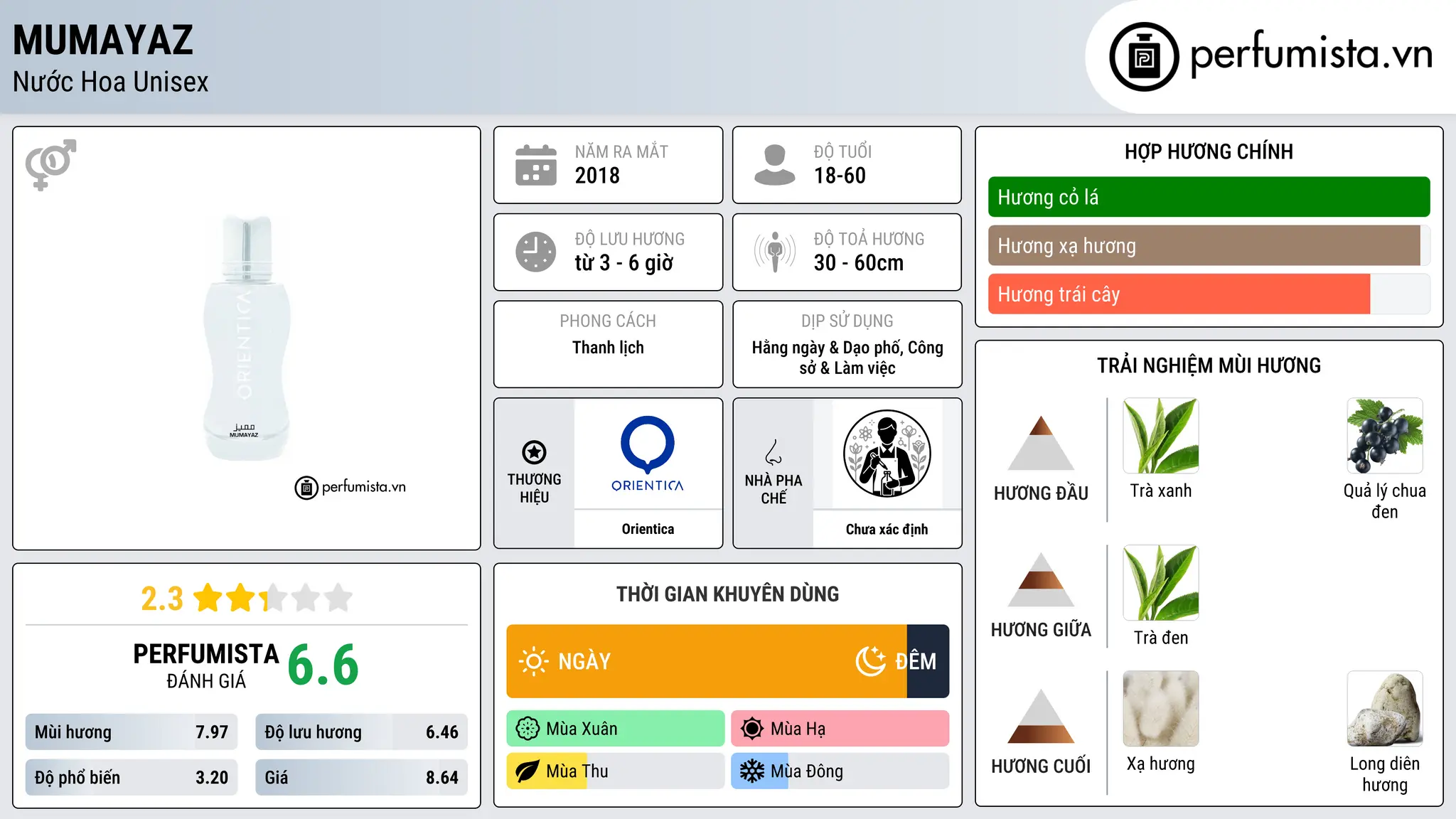The image size is (1456, 819).
Task: Click the Orientica brand name label
Action: pos(648,529)
